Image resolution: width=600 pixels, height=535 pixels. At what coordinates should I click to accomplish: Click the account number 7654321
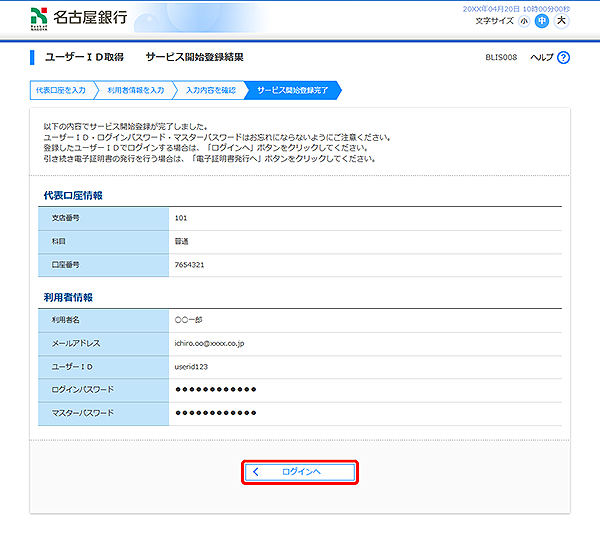click(x=189, y=265)
